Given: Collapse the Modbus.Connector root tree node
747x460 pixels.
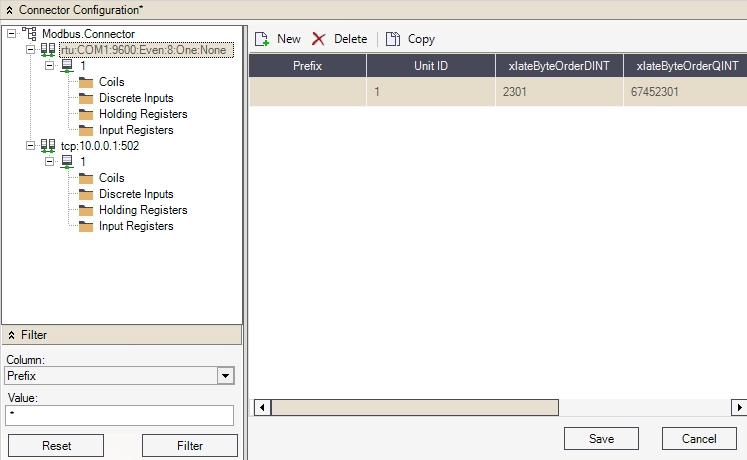Looking at the screenshot, I should click(x=11, y=34).
